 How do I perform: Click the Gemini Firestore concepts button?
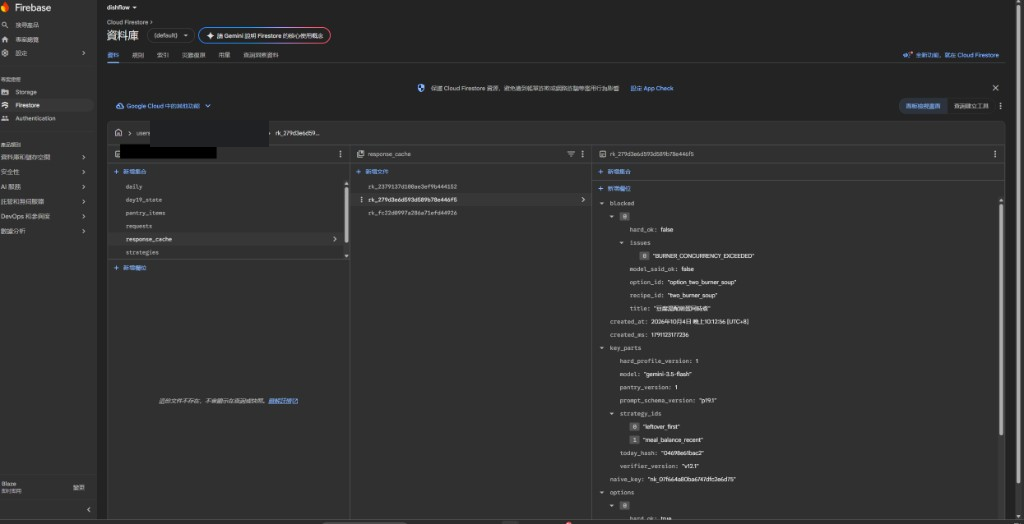[x=264, y=35]
